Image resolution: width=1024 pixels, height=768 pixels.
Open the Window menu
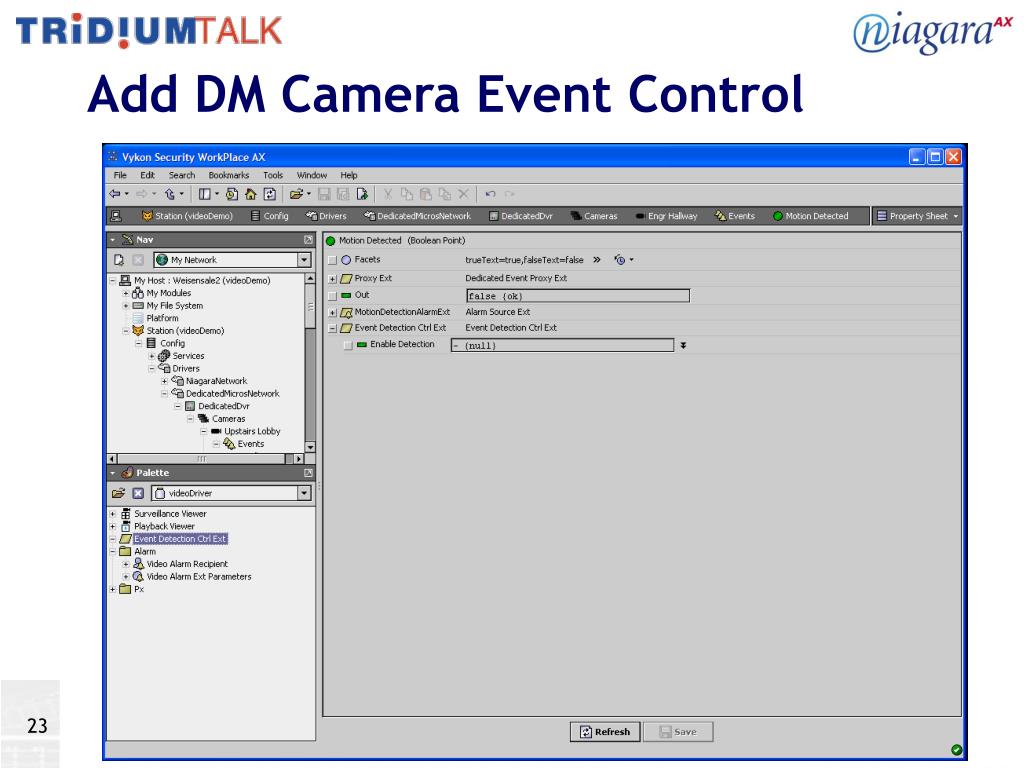click(312, 175)
